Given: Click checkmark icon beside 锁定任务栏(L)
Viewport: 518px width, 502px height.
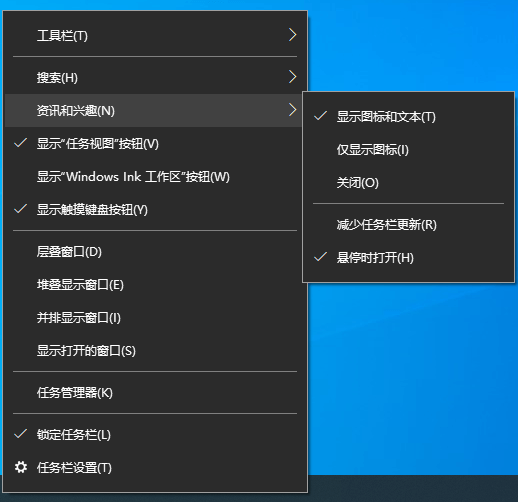Looking at the screenshot, I should click(21, 434).
